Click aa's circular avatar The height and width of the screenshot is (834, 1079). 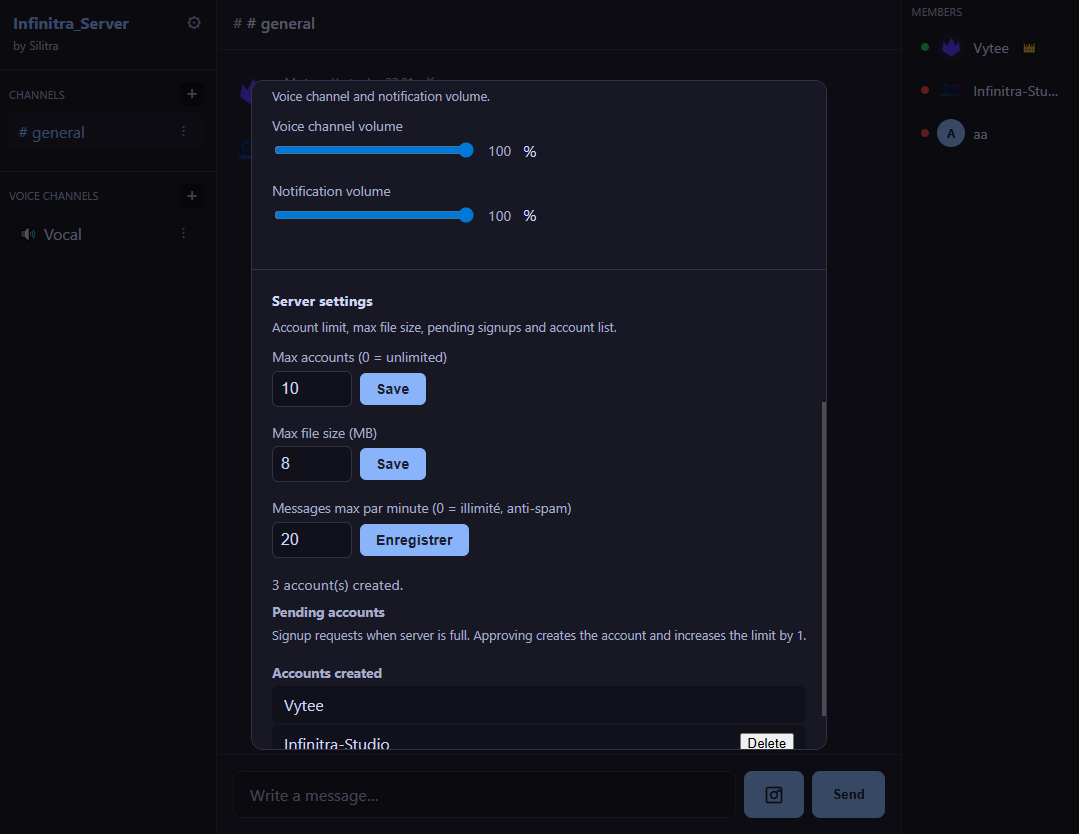[950, 133]
